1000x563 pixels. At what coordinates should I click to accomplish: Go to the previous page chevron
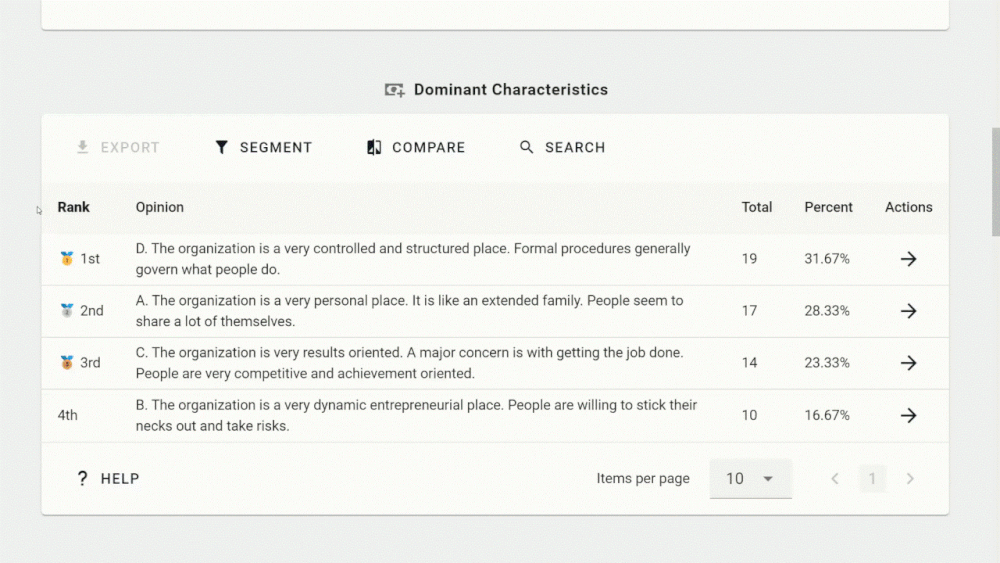pos(835,479)
